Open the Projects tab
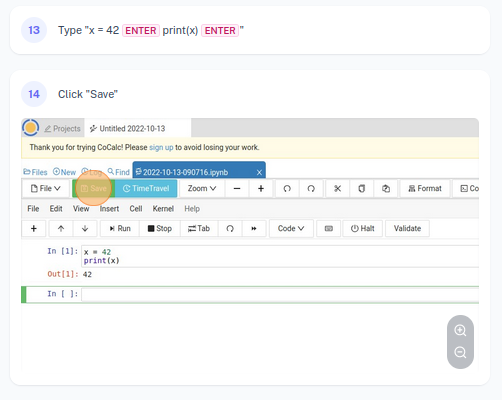 62,129
